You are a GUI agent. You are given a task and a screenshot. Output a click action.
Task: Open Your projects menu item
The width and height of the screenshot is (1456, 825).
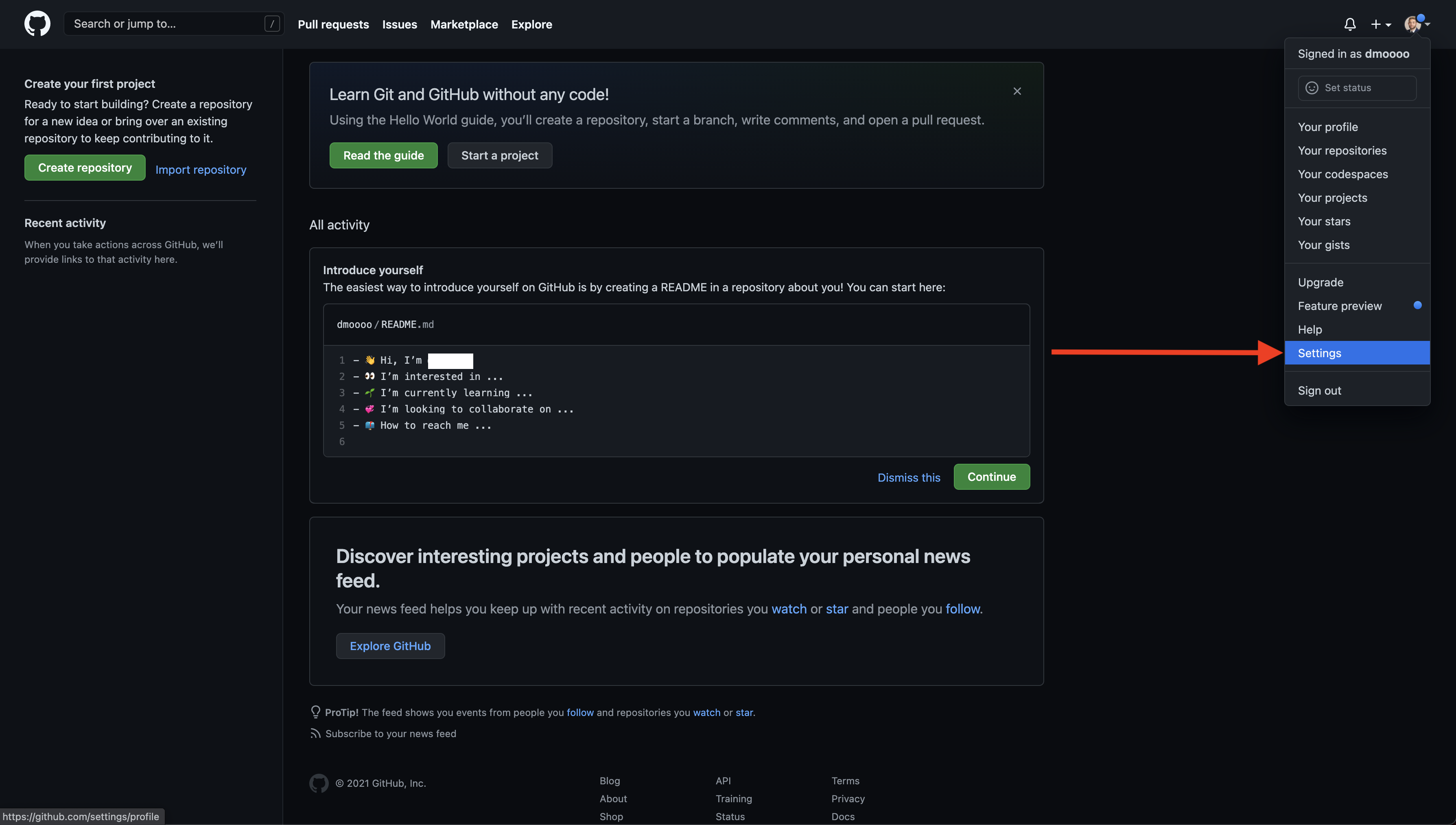point(1357,198)
